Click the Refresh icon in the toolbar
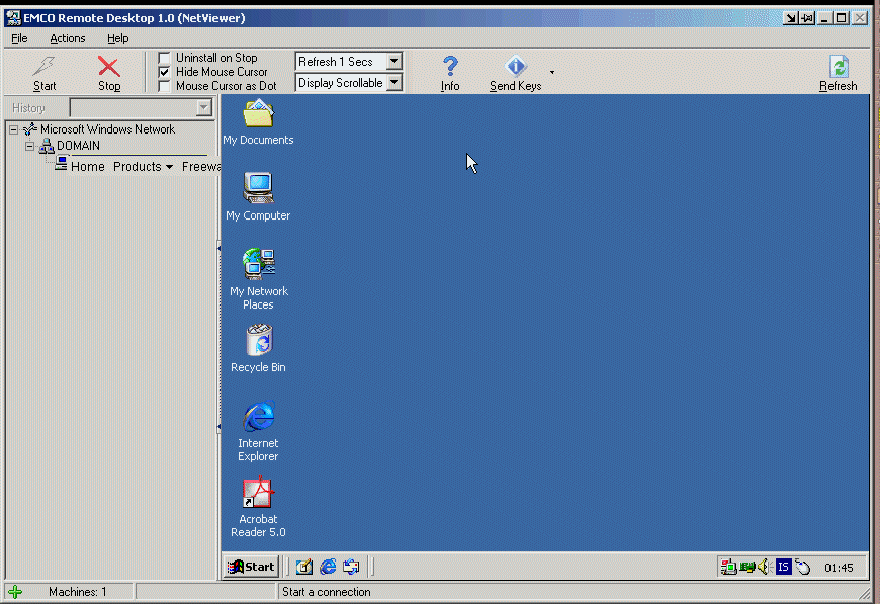The width and height of the screenshot is (880, 604). pos(838,67)
